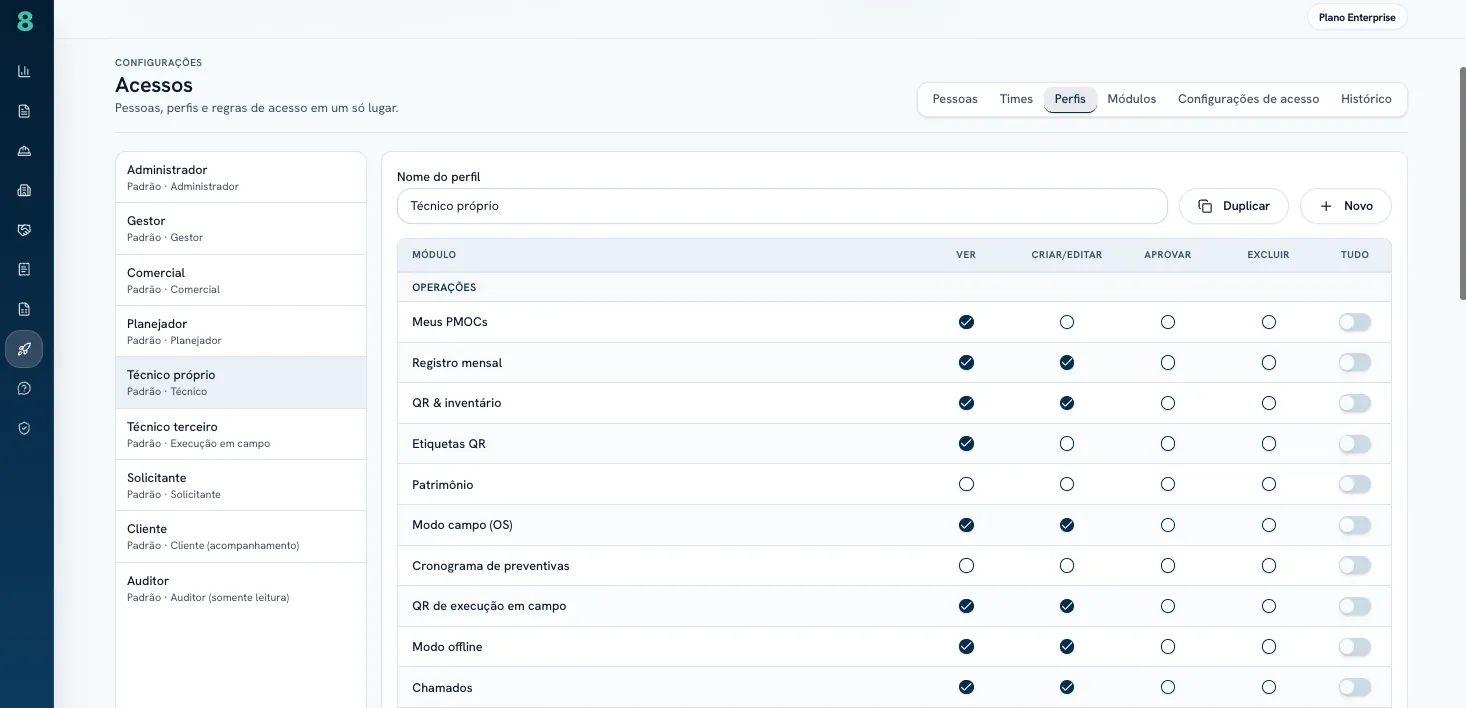The image size is (1466, 708).
Task: Open the building sidebar icon
Action: pyautogui.click(x=24, y=190)
